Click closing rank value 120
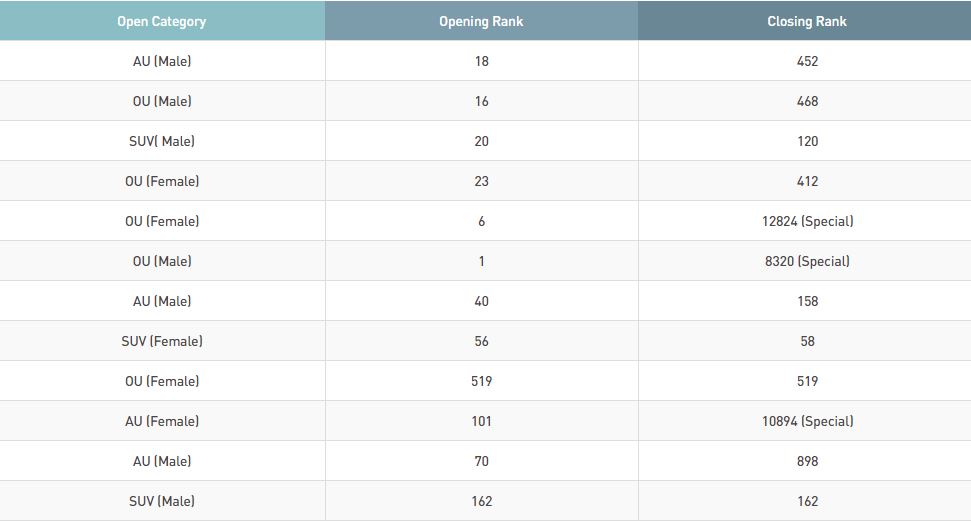The height and width of the screenshot is (523, 971). [x=808, y=141]
